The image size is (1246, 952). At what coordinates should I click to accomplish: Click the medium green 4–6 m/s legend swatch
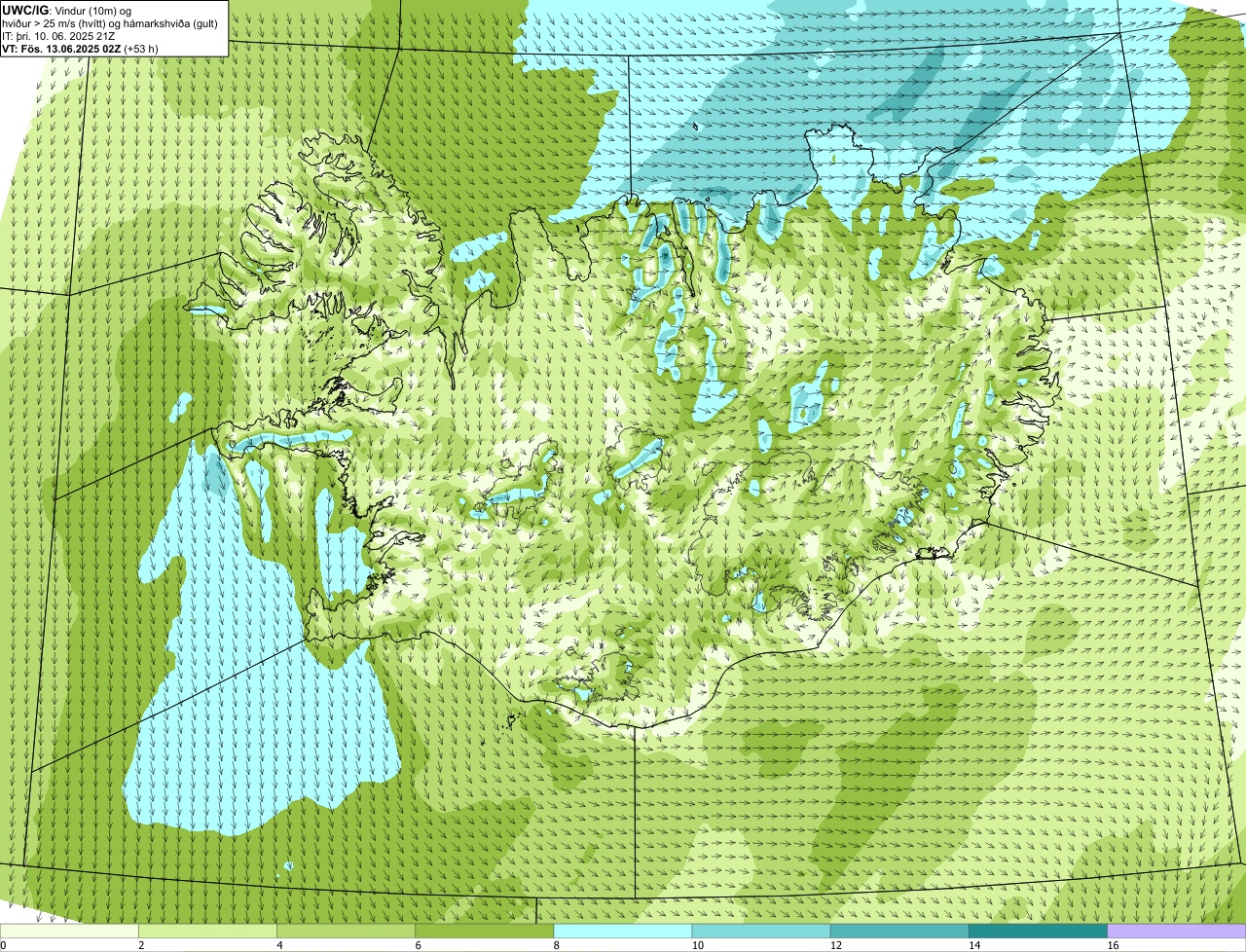point(347,932)
